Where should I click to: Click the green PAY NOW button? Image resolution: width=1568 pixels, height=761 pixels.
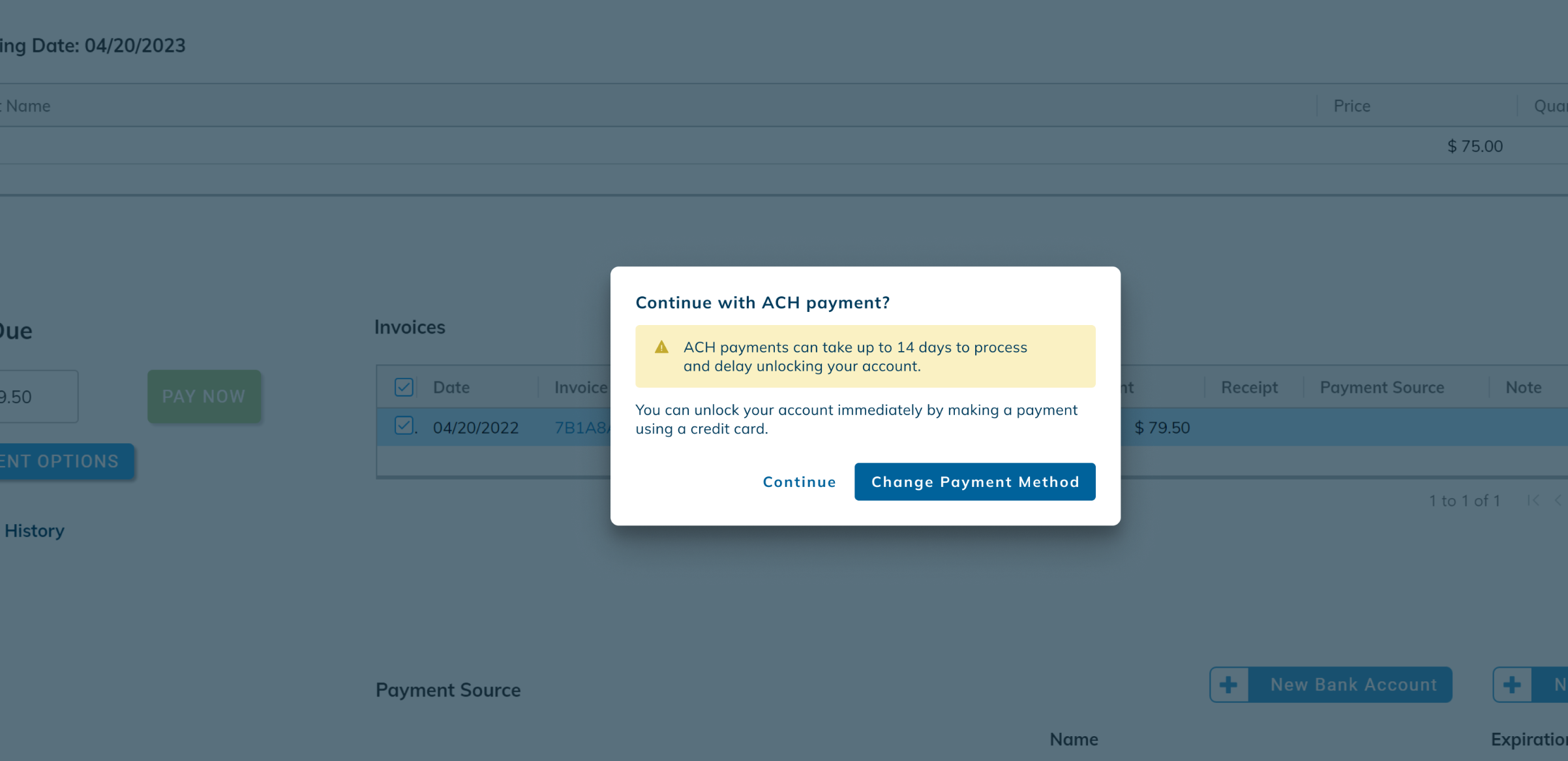click(204, 396)
